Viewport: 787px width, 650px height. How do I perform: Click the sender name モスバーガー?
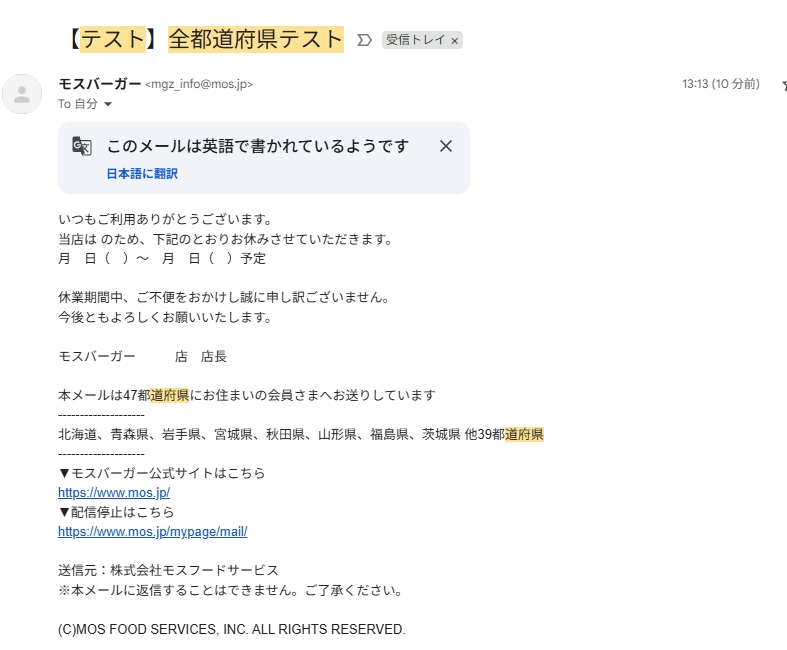point(99,84)
